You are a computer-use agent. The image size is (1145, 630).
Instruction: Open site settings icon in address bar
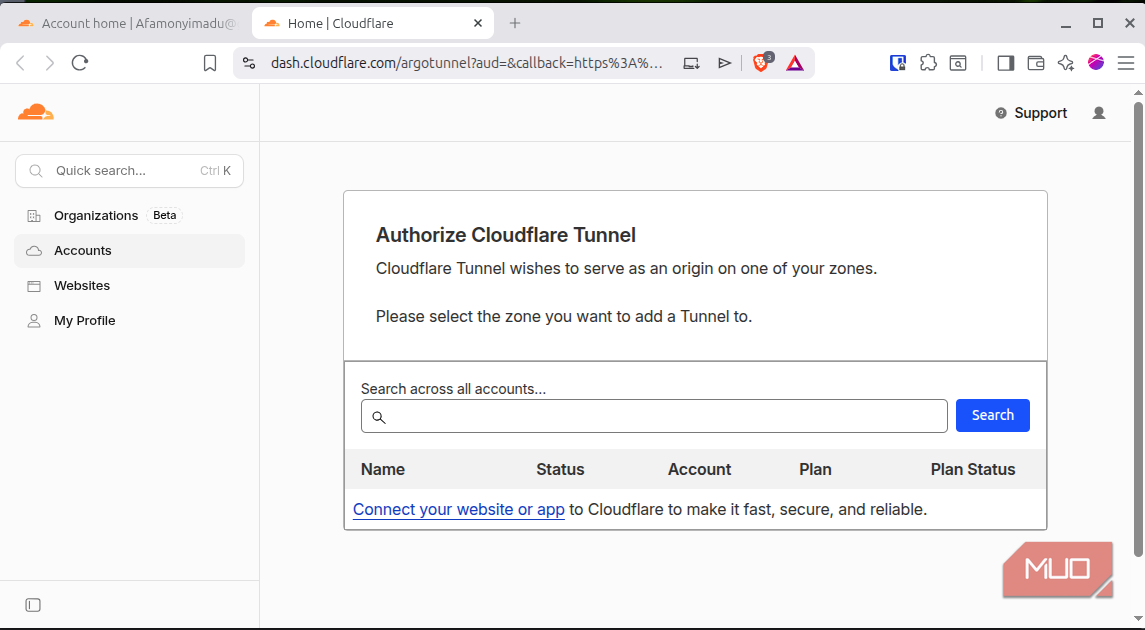249,64
